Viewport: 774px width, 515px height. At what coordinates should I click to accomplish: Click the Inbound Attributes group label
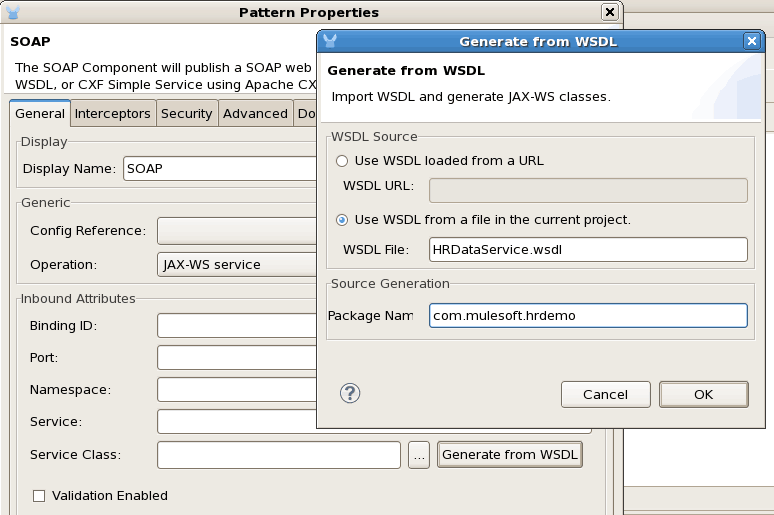(x=77, y=299)
